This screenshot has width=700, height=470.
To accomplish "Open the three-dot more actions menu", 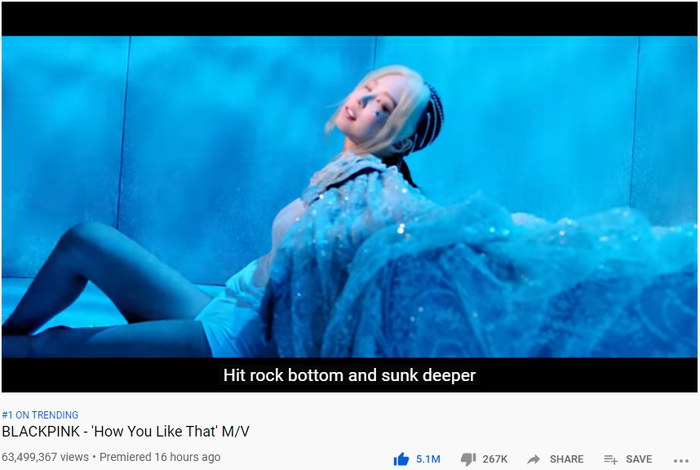I will point(681,461).
